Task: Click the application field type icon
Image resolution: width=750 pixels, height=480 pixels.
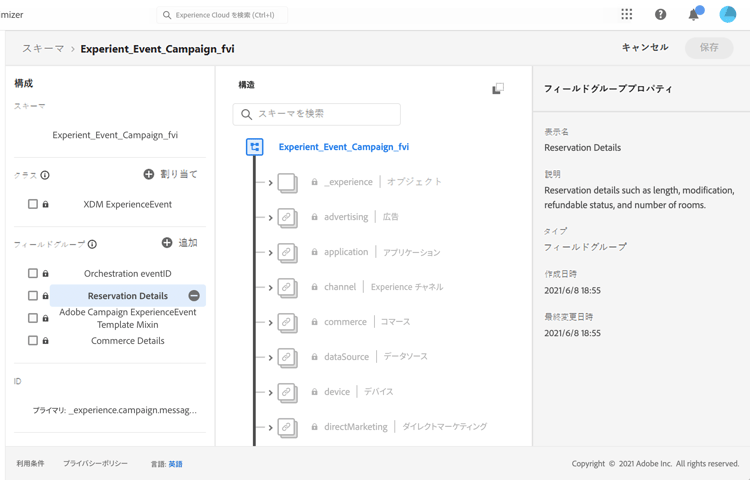Action: click(287, 252)
